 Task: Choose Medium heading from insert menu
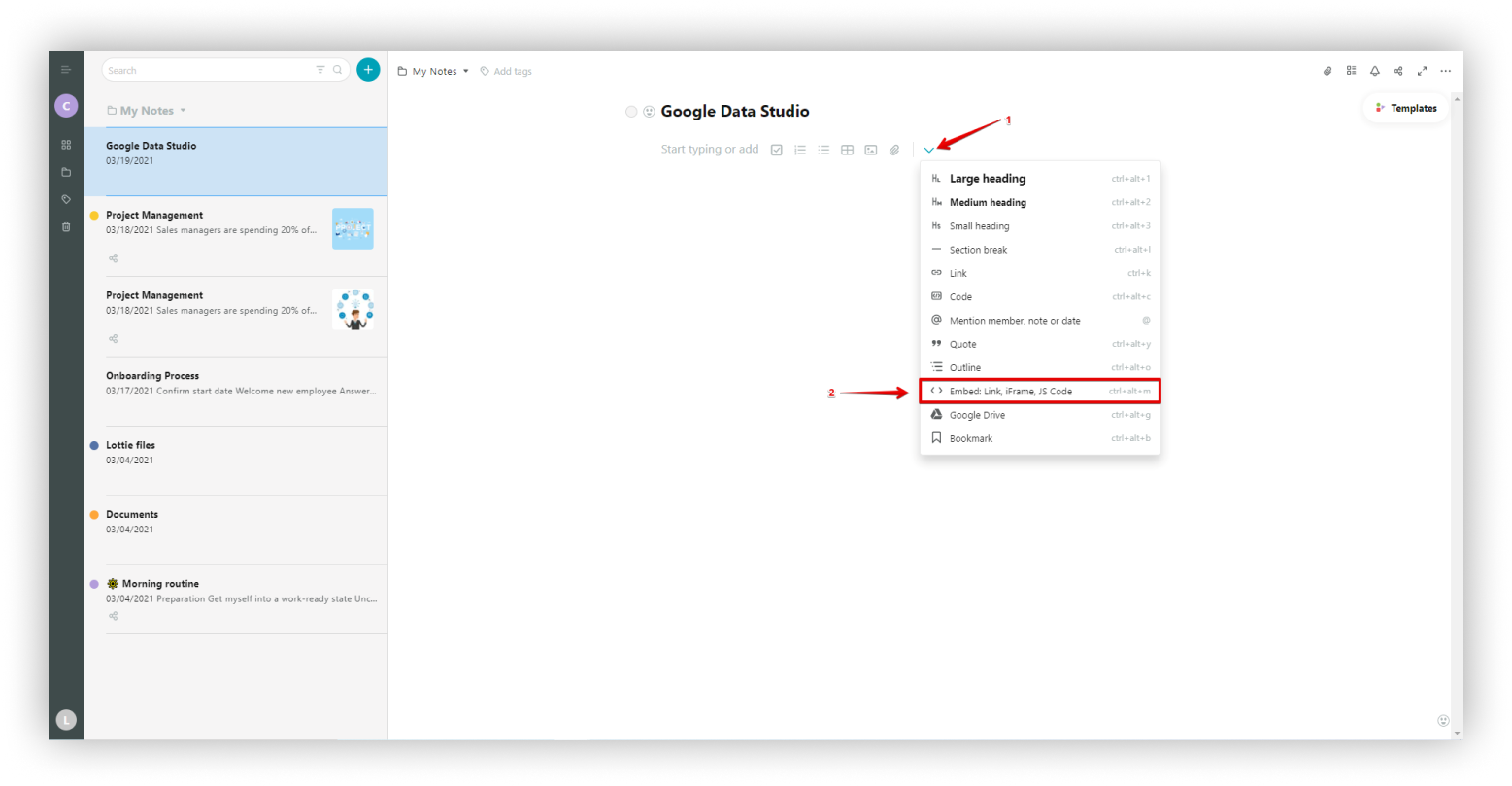[1040, 202]
